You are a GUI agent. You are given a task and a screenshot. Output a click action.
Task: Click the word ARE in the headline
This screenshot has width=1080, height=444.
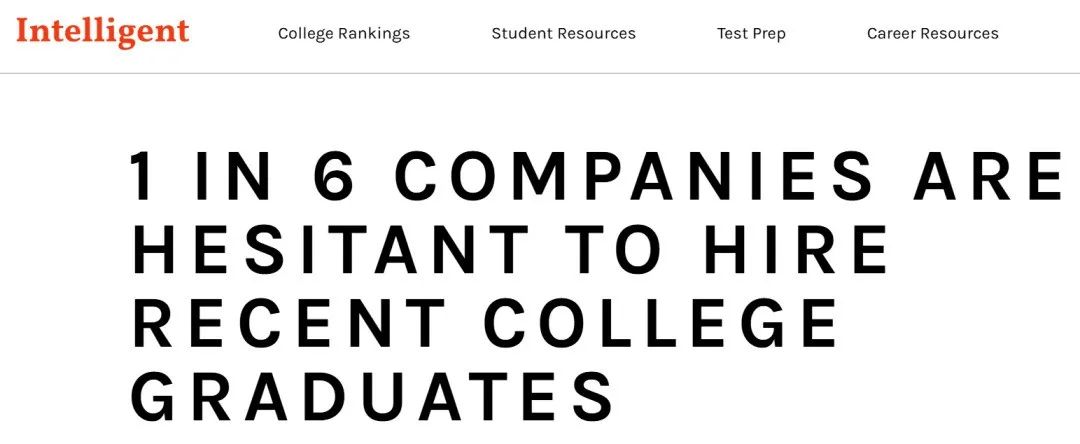pyautogui.click(x=989, y=176)
